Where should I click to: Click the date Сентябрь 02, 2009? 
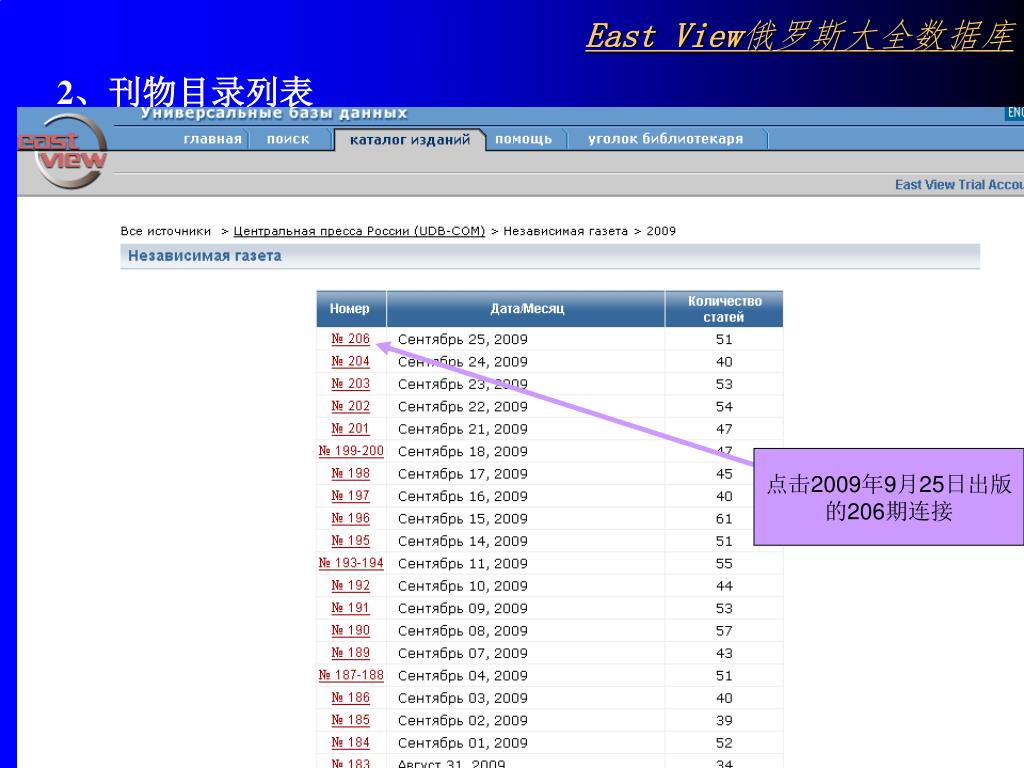click(x=463, y=721)
